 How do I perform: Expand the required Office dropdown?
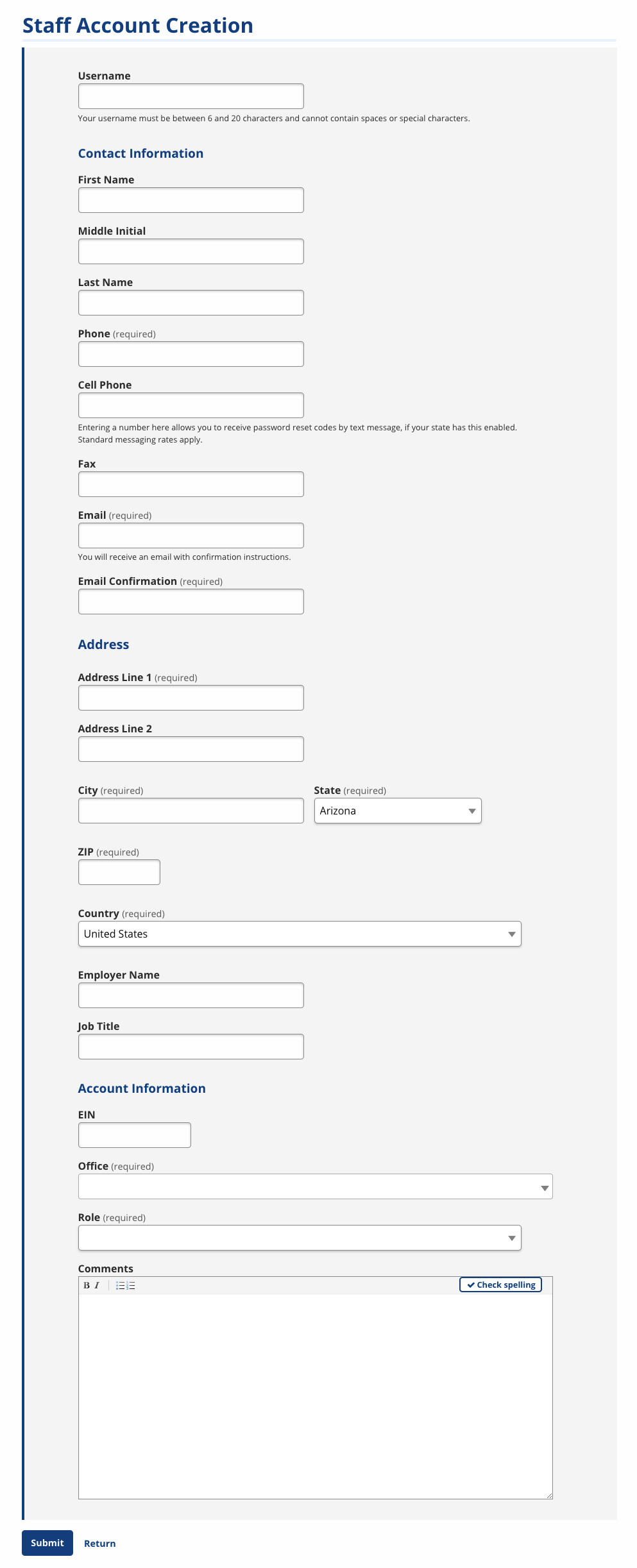(x=315, y=1186)
